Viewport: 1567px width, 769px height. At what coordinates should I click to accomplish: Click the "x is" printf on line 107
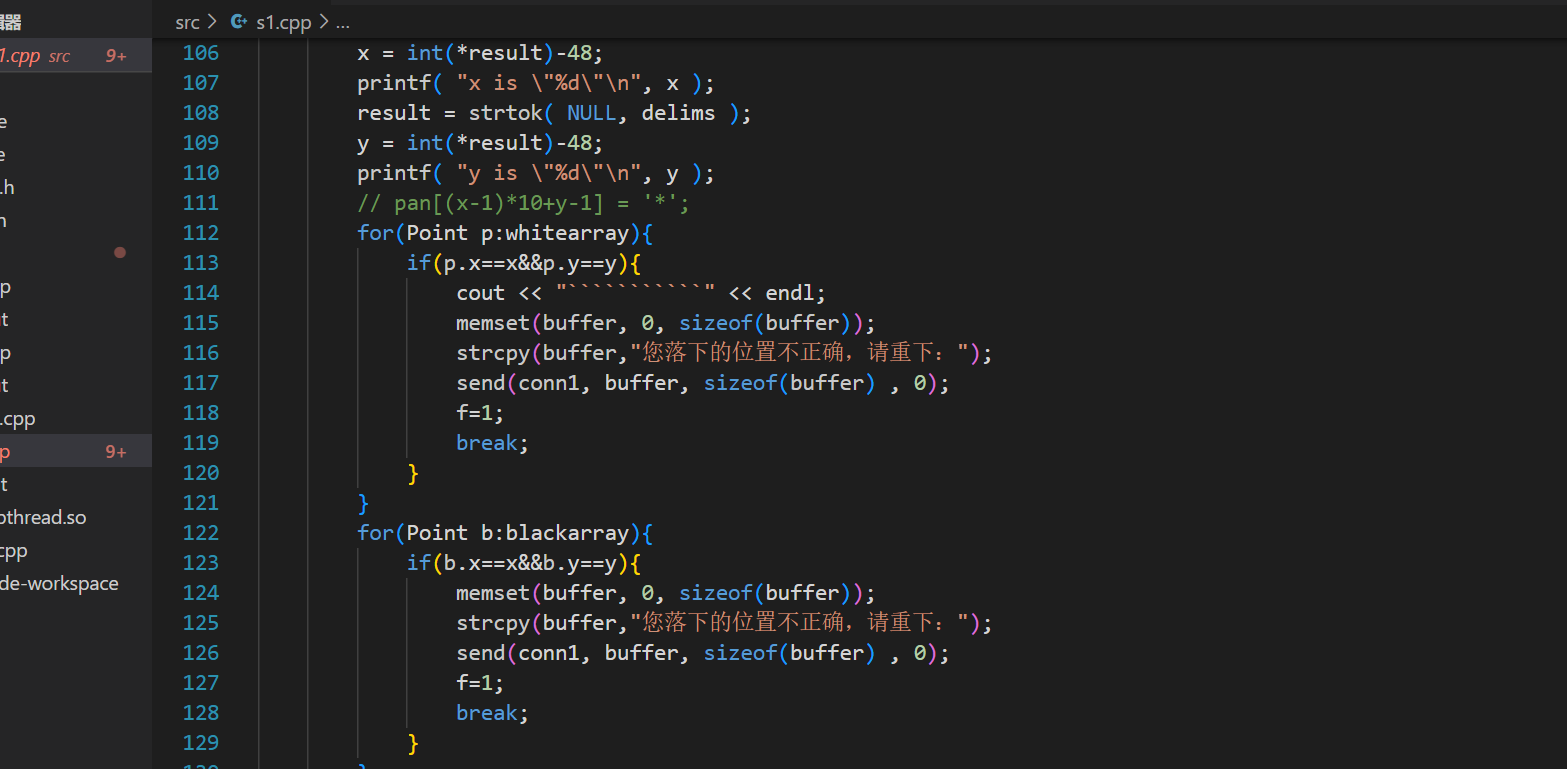537,82
